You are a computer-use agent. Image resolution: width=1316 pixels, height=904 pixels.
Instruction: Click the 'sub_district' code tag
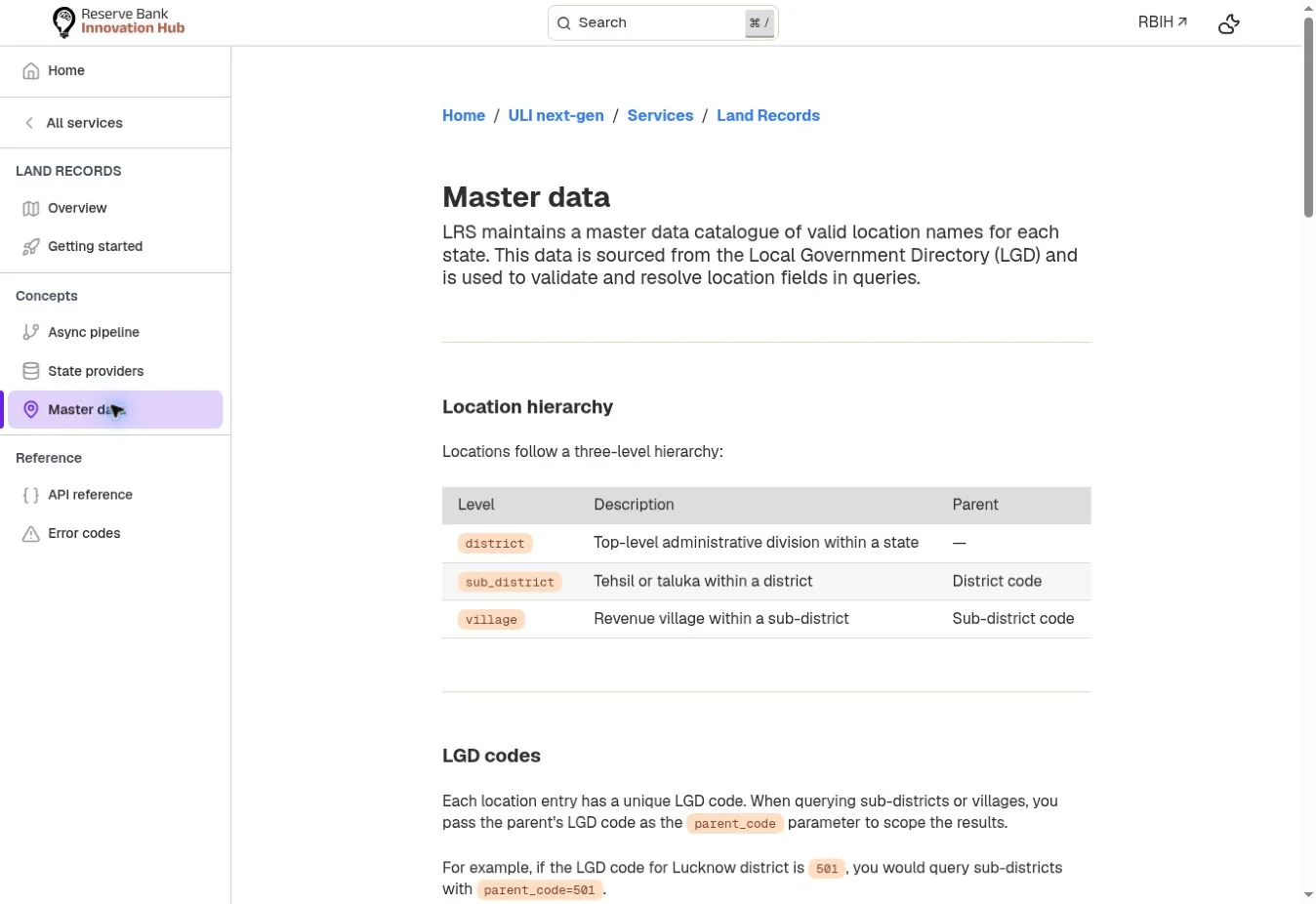pyautogui.click(x=510, y=582)
